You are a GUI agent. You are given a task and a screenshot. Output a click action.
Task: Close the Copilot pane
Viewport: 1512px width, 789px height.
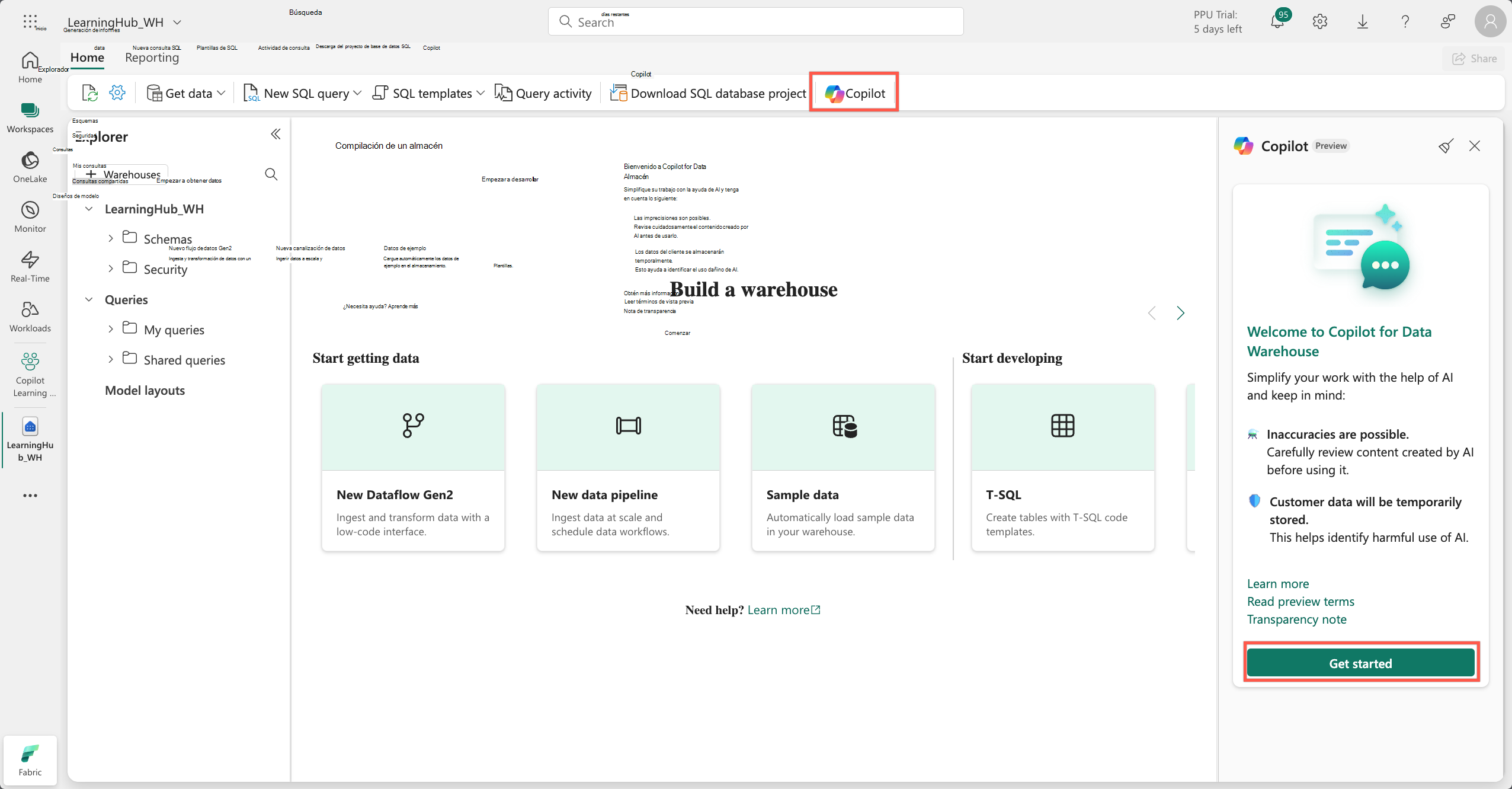1475,146
